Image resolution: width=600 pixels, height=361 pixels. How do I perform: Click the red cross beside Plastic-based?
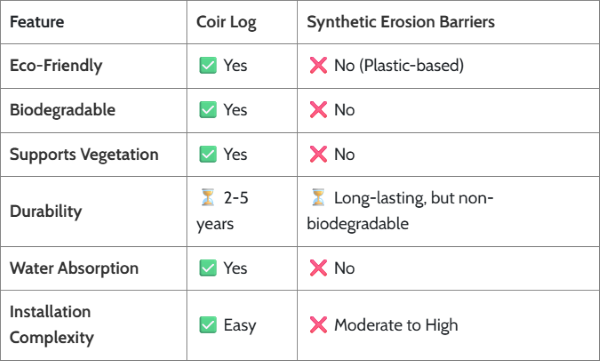[318, 65]
